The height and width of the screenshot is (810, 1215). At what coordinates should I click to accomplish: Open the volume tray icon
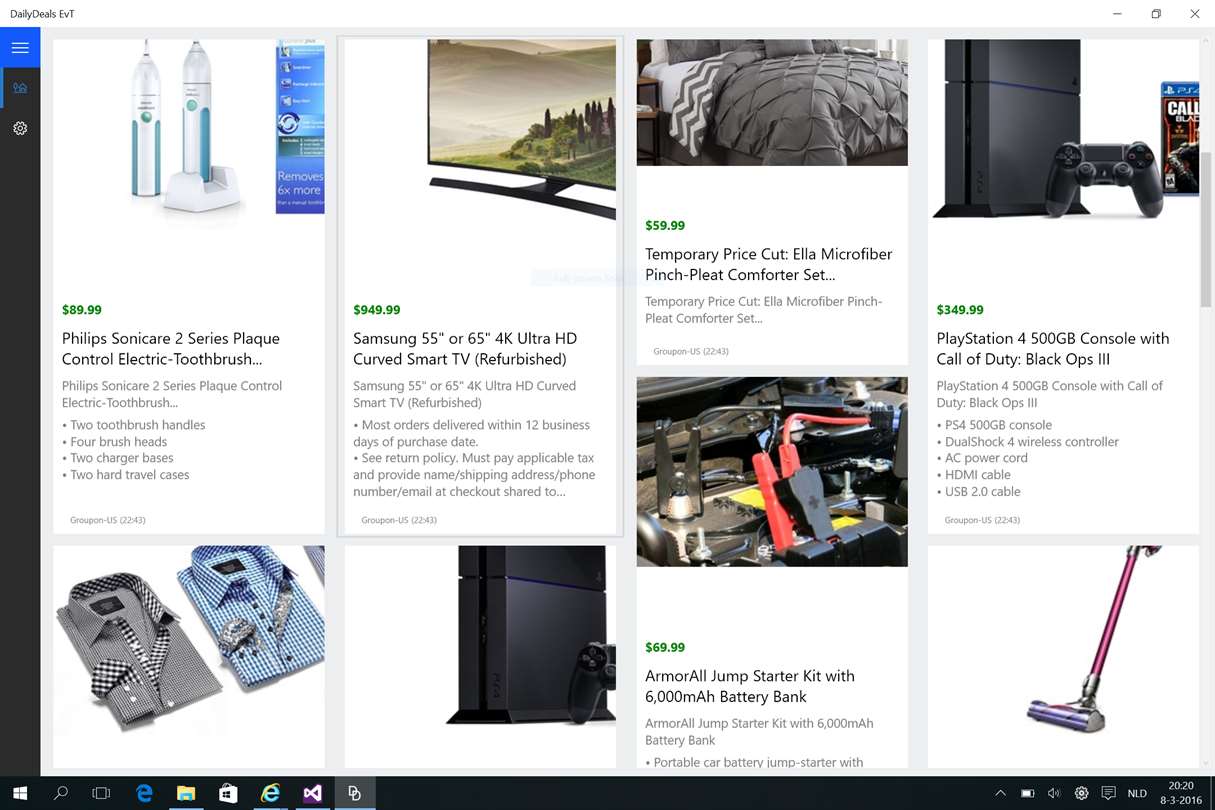point(1054,793)
